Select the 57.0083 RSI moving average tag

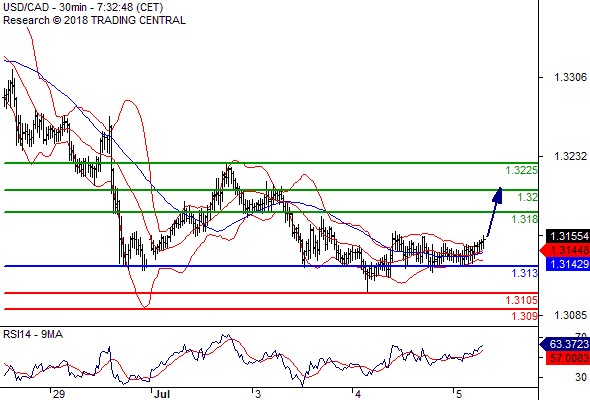pos(568,358)
